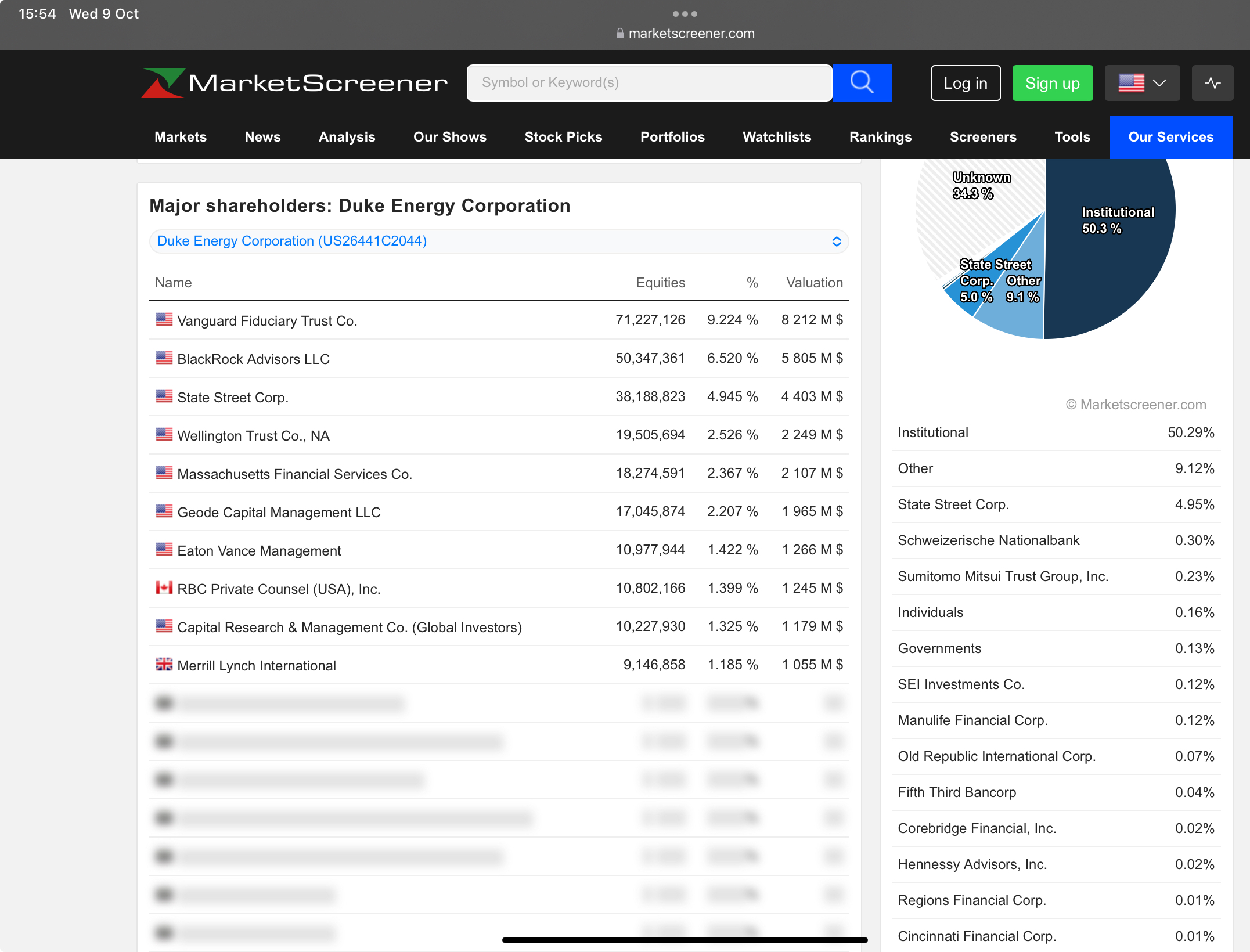1250x952 pixels.
Task: Open Eaton Vance Management link
Action: coord(259,550)
